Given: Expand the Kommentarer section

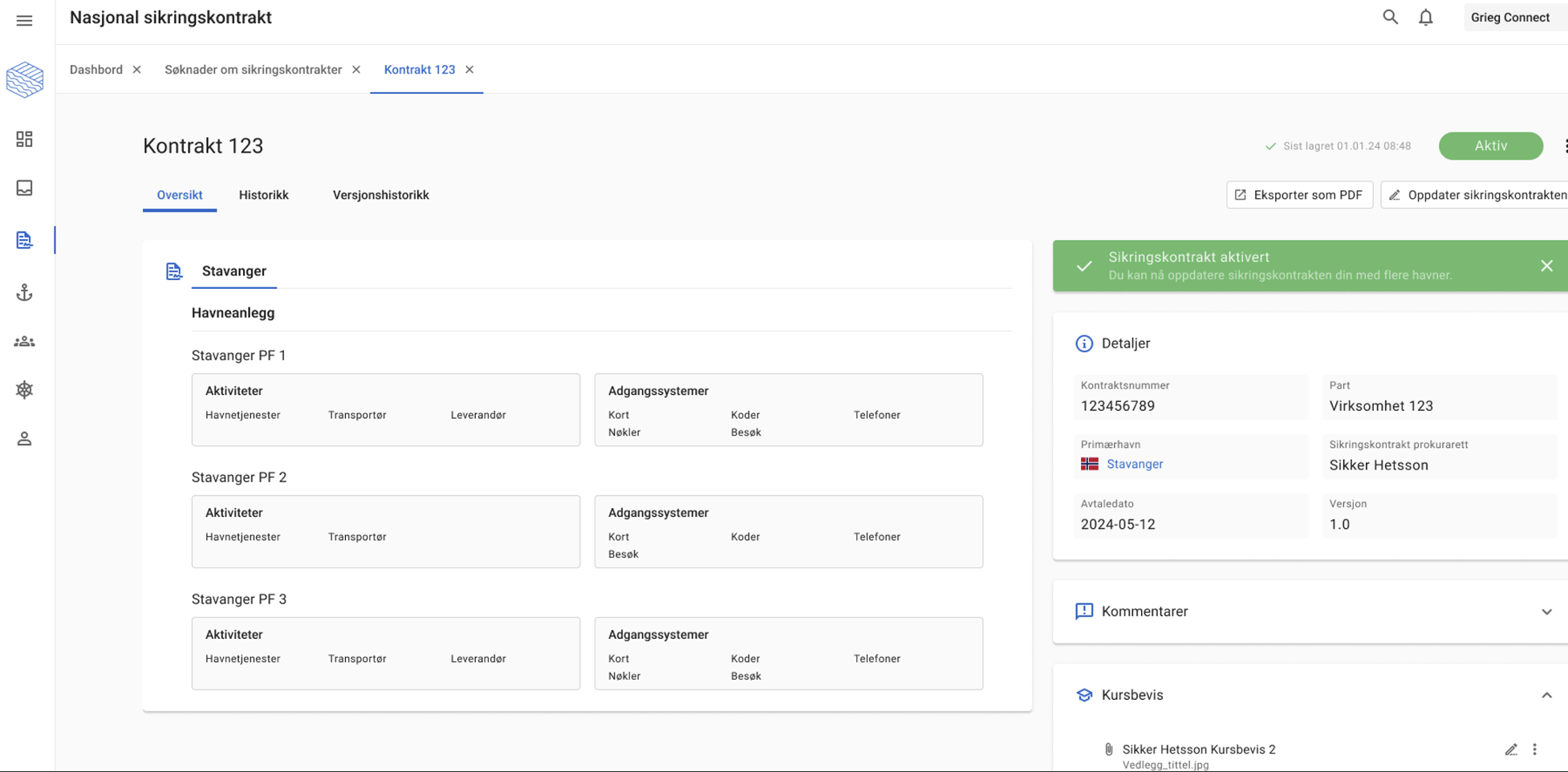Looking at the screenshot, I should pos(1546,612).
